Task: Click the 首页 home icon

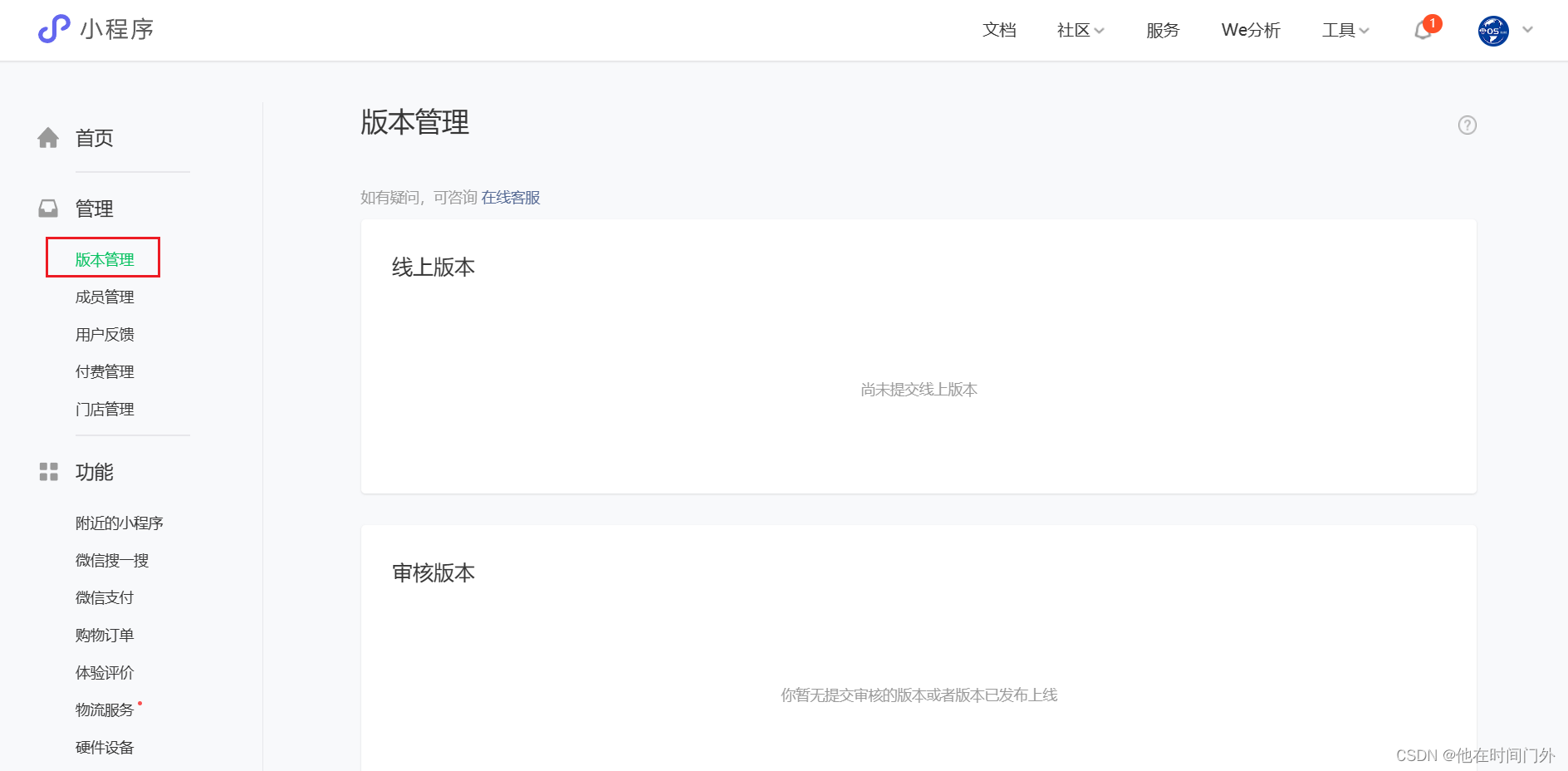Action: point(48,137)
